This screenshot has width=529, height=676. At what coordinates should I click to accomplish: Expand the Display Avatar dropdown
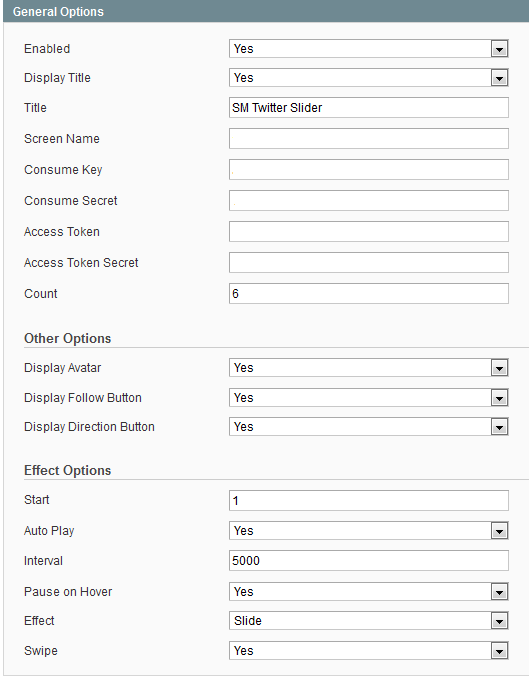tap(369, 368)
